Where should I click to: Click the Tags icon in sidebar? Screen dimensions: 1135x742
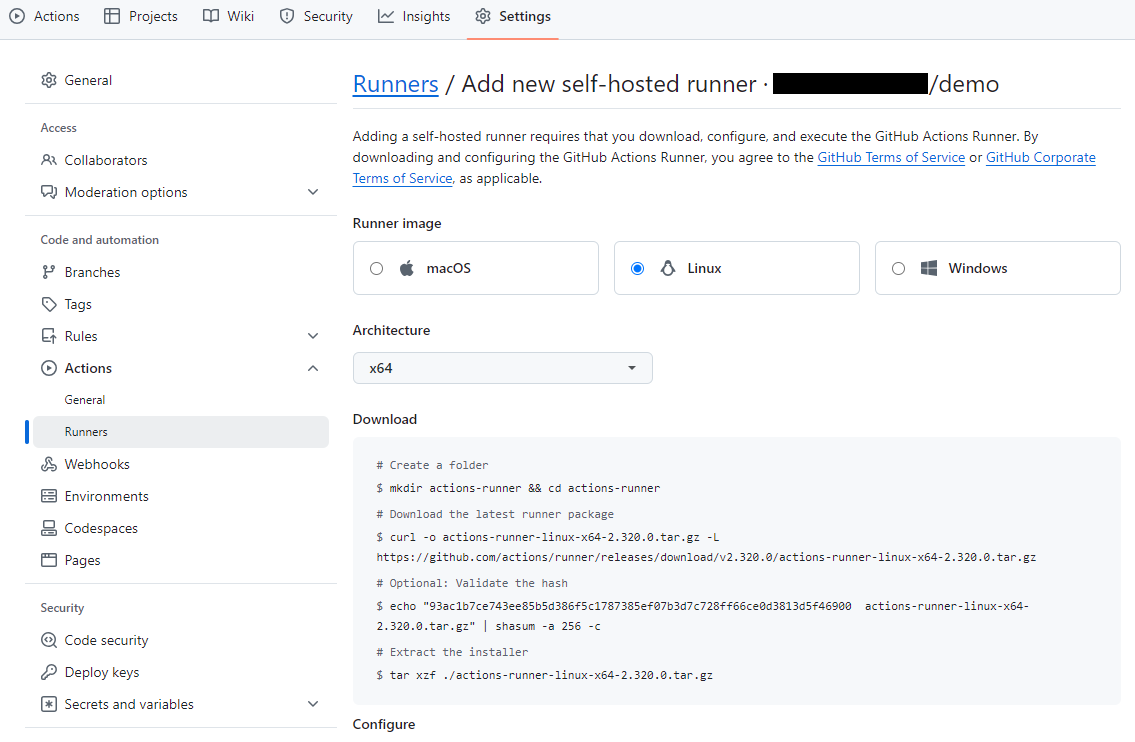(x=48, y=304)
